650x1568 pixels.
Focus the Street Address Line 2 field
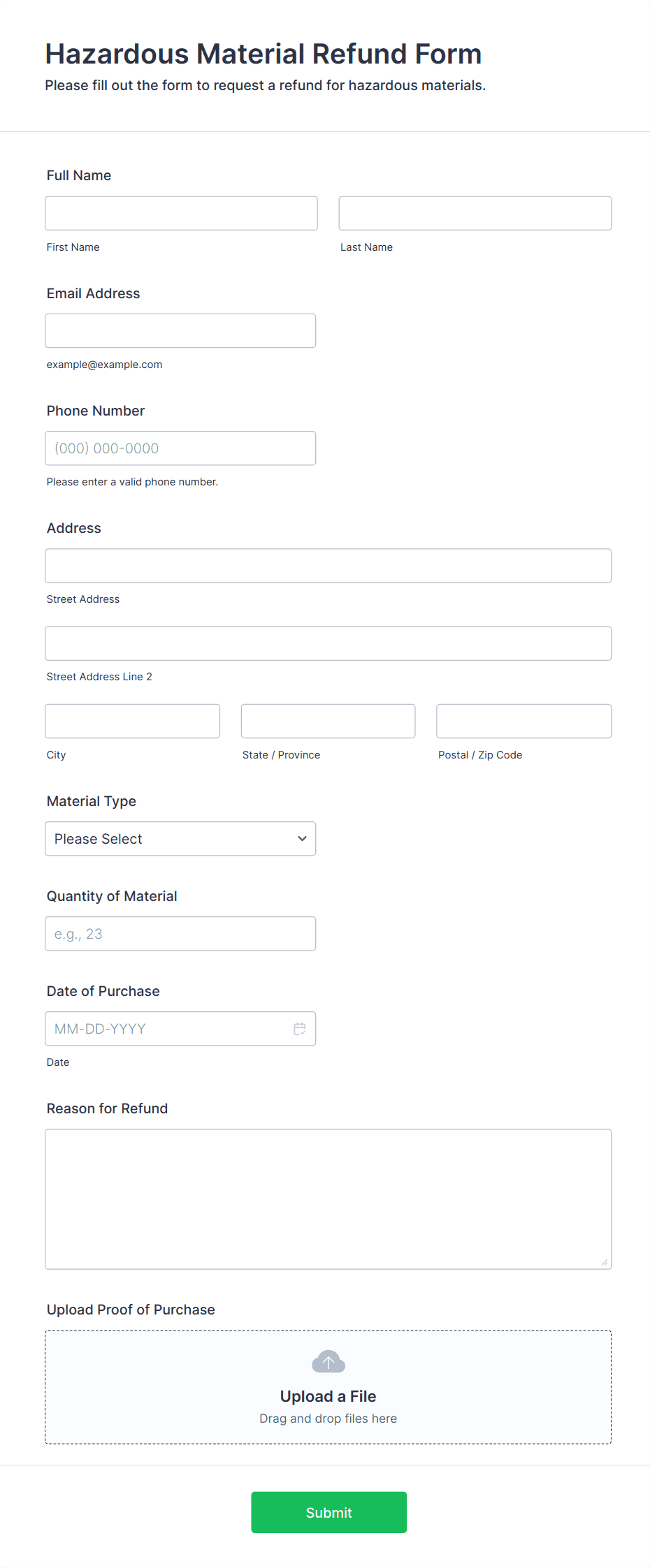click(x=328, y=643)
